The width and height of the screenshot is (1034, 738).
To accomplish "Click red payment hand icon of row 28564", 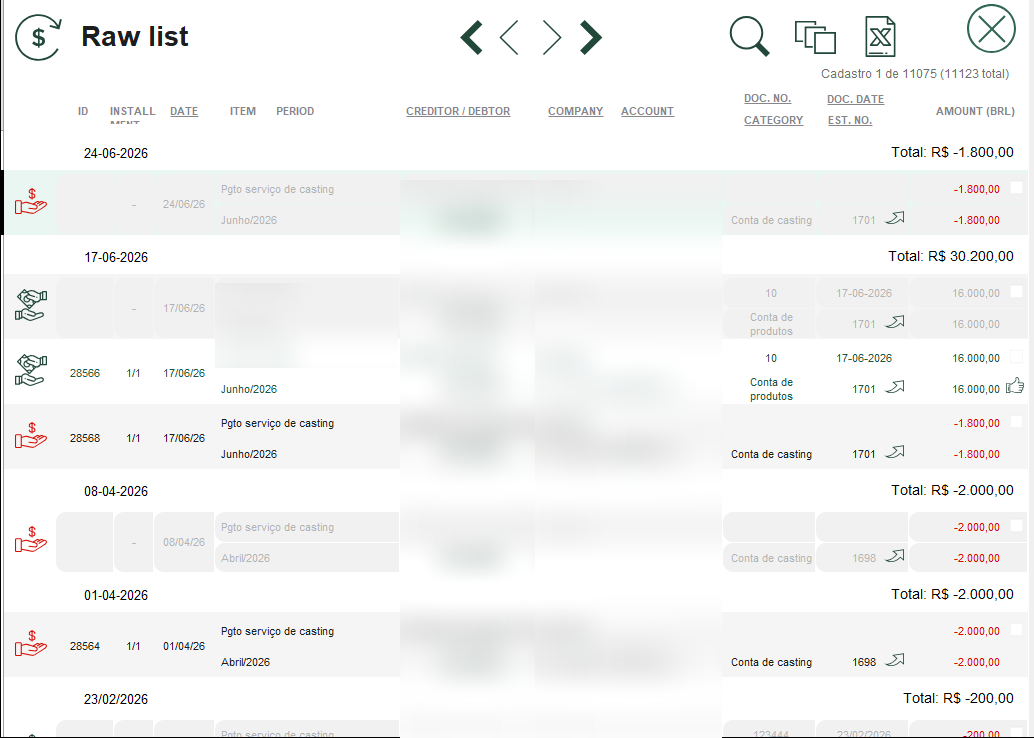I will click(x=31, y=644).
